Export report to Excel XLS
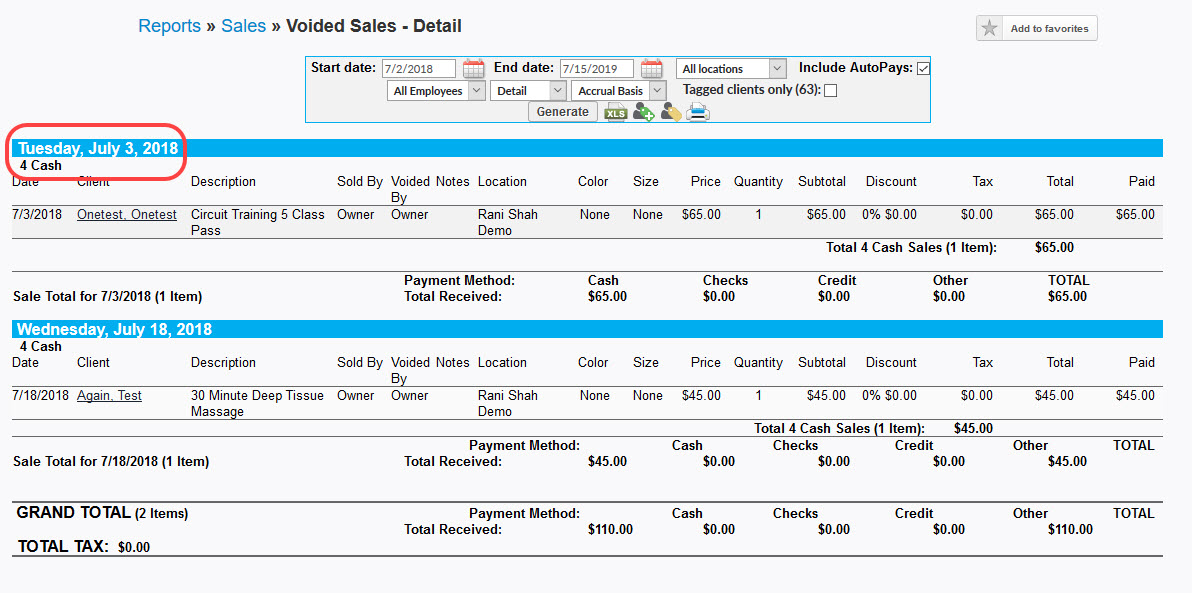1192x593 pixels. [615, 112]
